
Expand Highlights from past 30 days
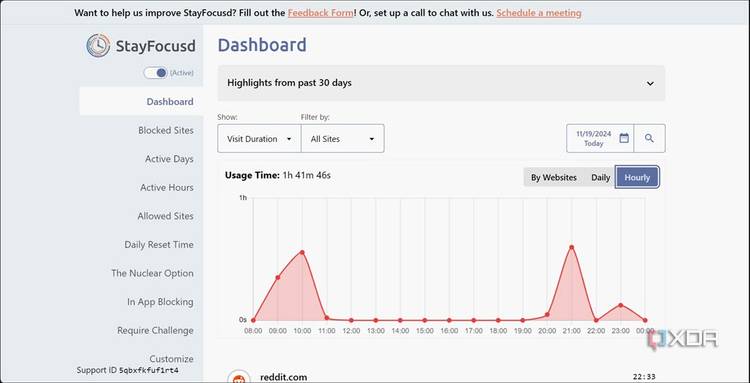[x=441, y=83]
